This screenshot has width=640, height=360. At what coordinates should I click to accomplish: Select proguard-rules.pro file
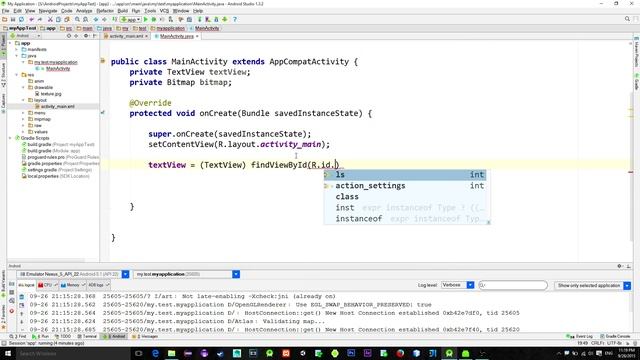[x=46, y=157]
